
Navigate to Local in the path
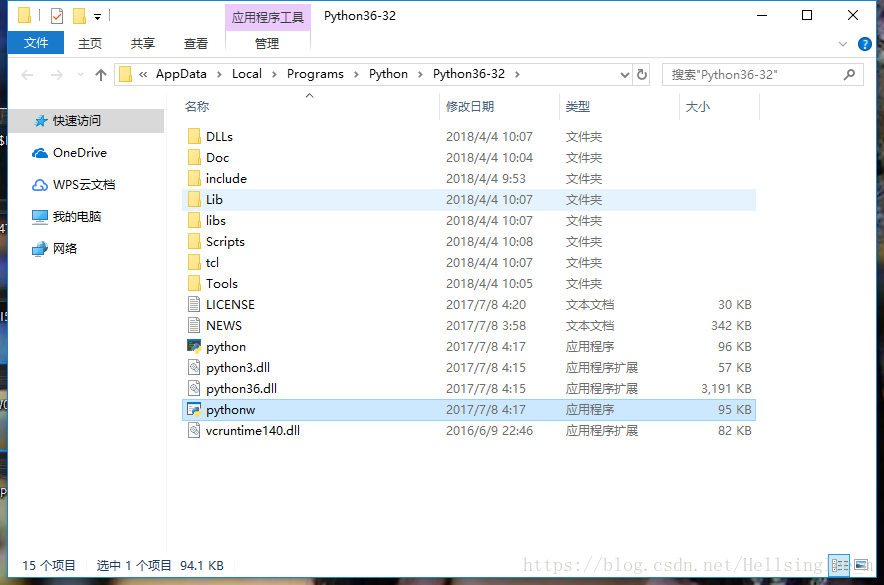[247, 74]
